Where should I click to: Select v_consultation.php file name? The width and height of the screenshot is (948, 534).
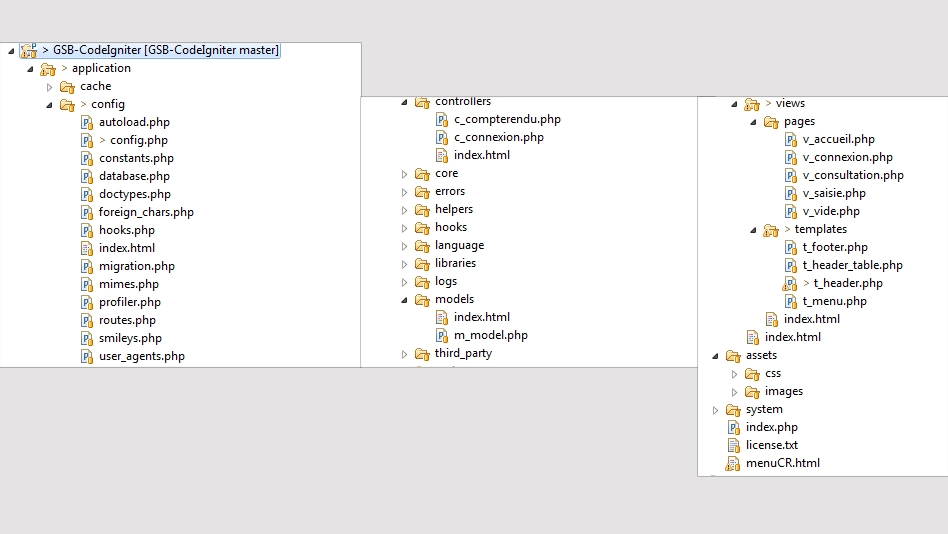coord(853,175)
